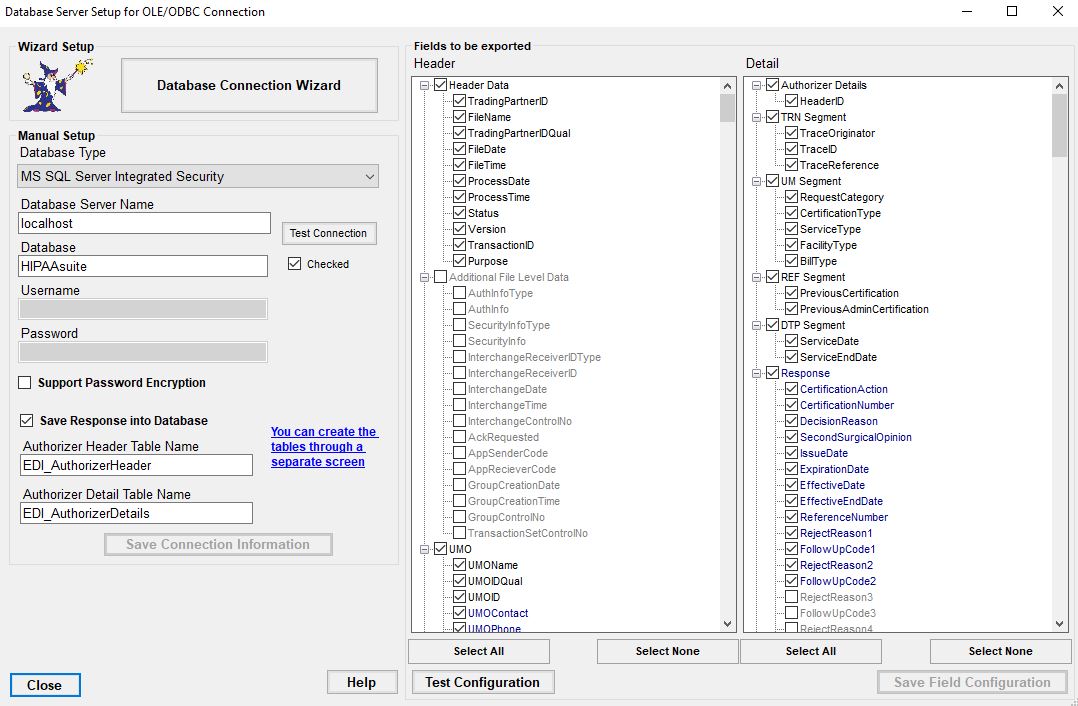Select the TransactionID tree row
1078x706 pixels.
tap(500, 245)
